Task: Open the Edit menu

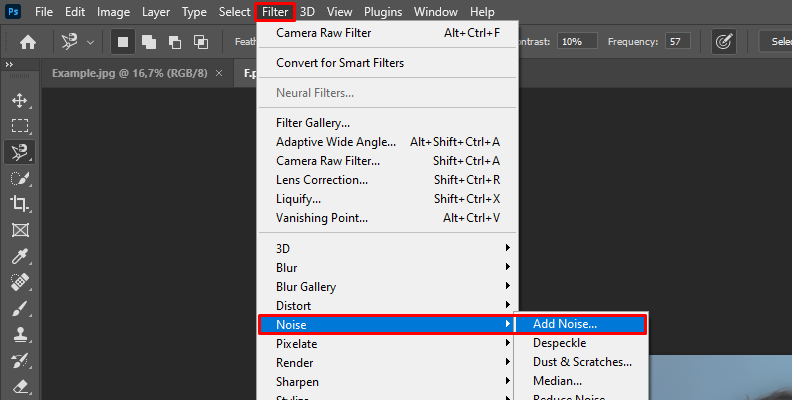Action: (75, 12)
